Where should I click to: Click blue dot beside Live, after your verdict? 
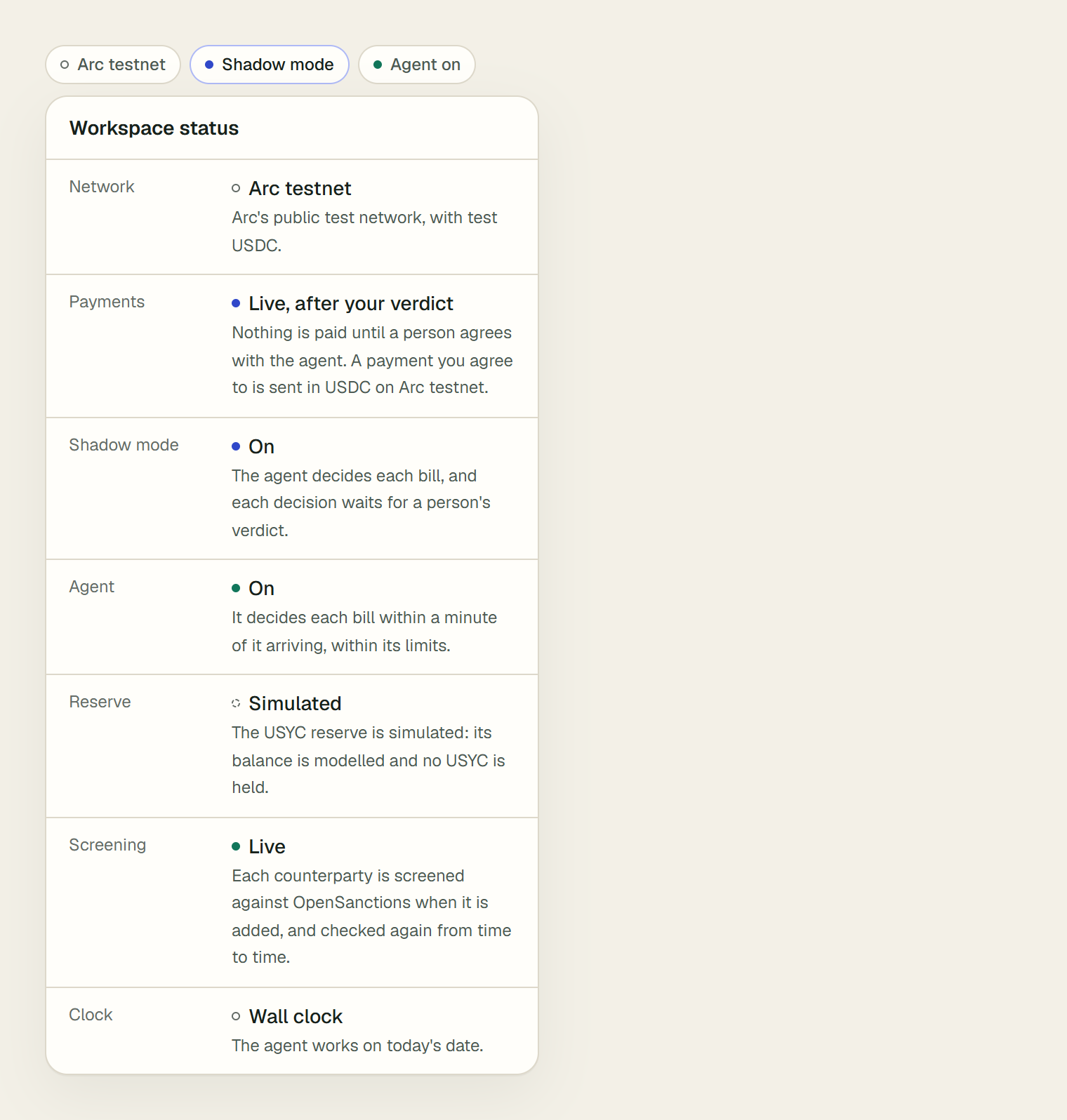(x=236, y=303)
